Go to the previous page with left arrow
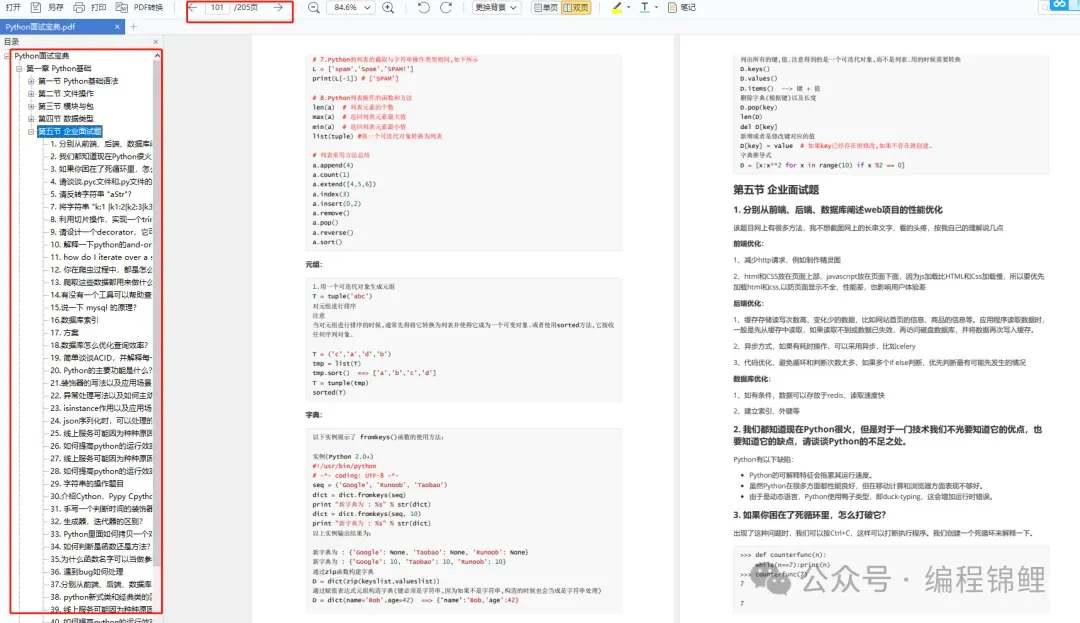Screen dimensions: 1080x623 (x=193, y=8)
